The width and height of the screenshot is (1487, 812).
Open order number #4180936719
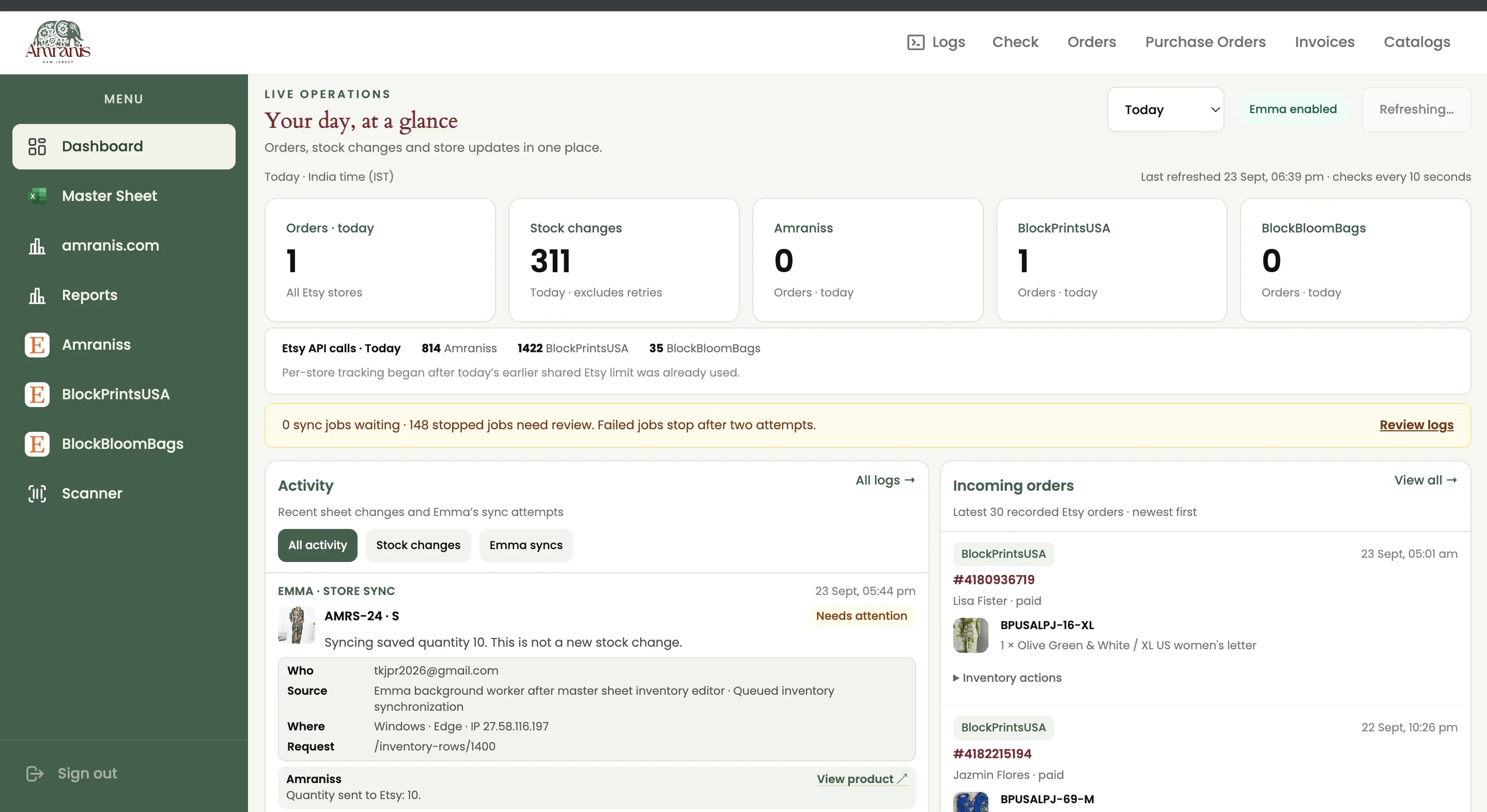click(994, 580)
